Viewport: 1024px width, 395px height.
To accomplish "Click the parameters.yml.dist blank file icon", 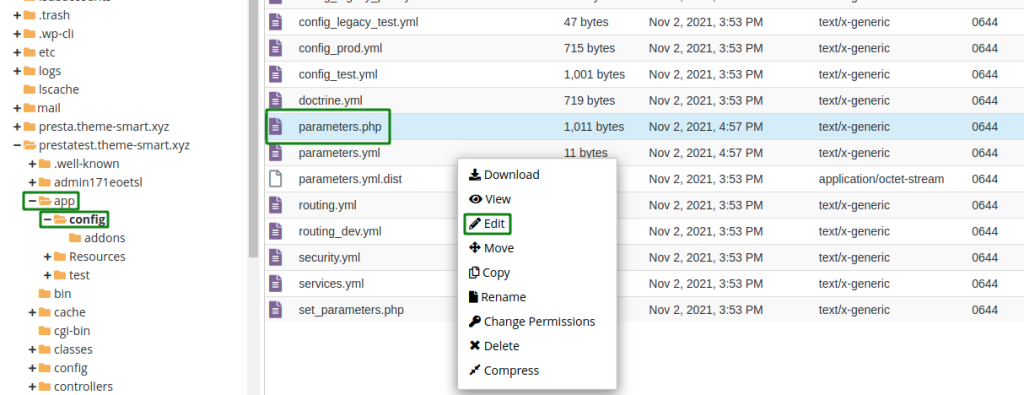I will pyautogui.click(x=276, y=178).
